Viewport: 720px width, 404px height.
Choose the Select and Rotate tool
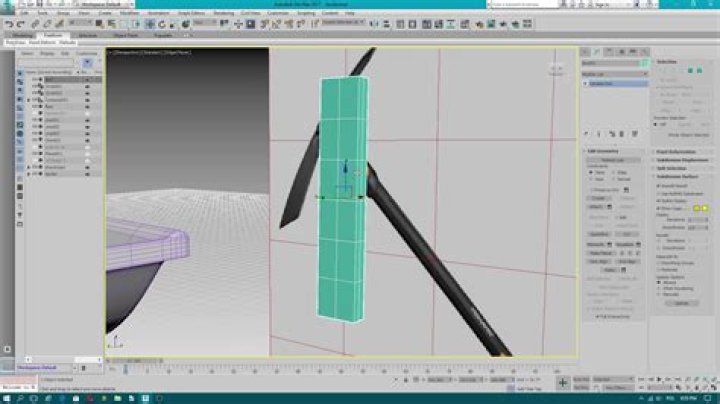click(x=162, y=24)
